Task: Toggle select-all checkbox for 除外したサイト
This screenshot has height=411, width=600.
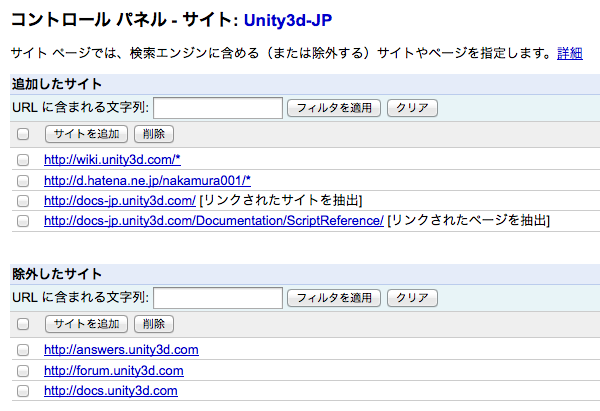Action: click(23, 324)
